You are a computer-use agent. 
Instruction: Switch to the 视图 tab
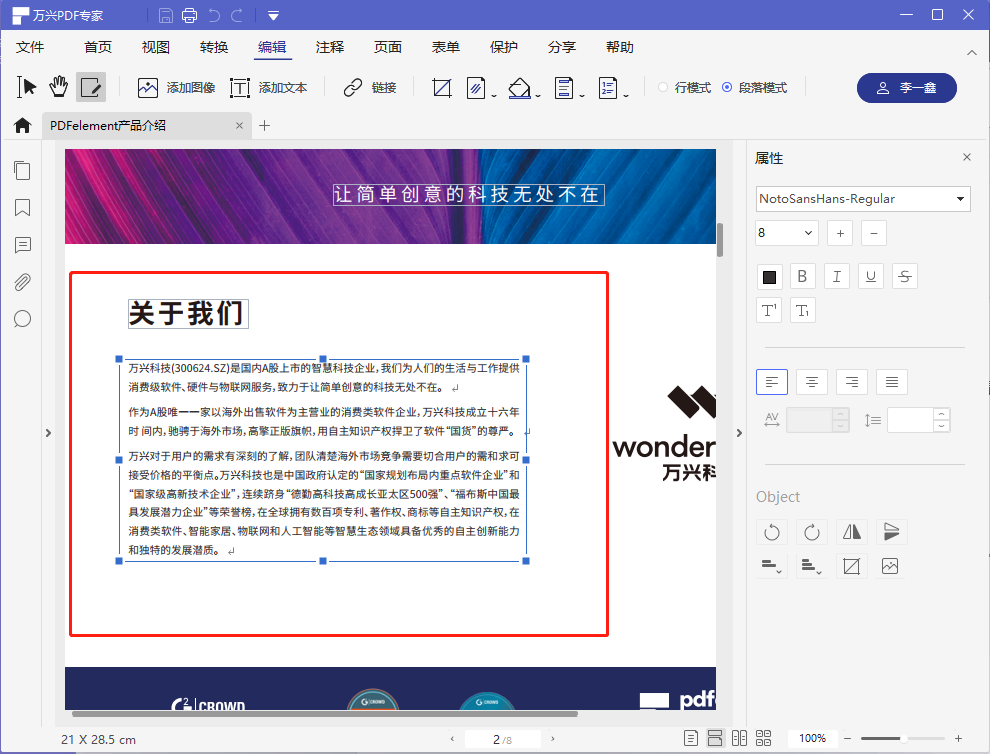(156, 47)
